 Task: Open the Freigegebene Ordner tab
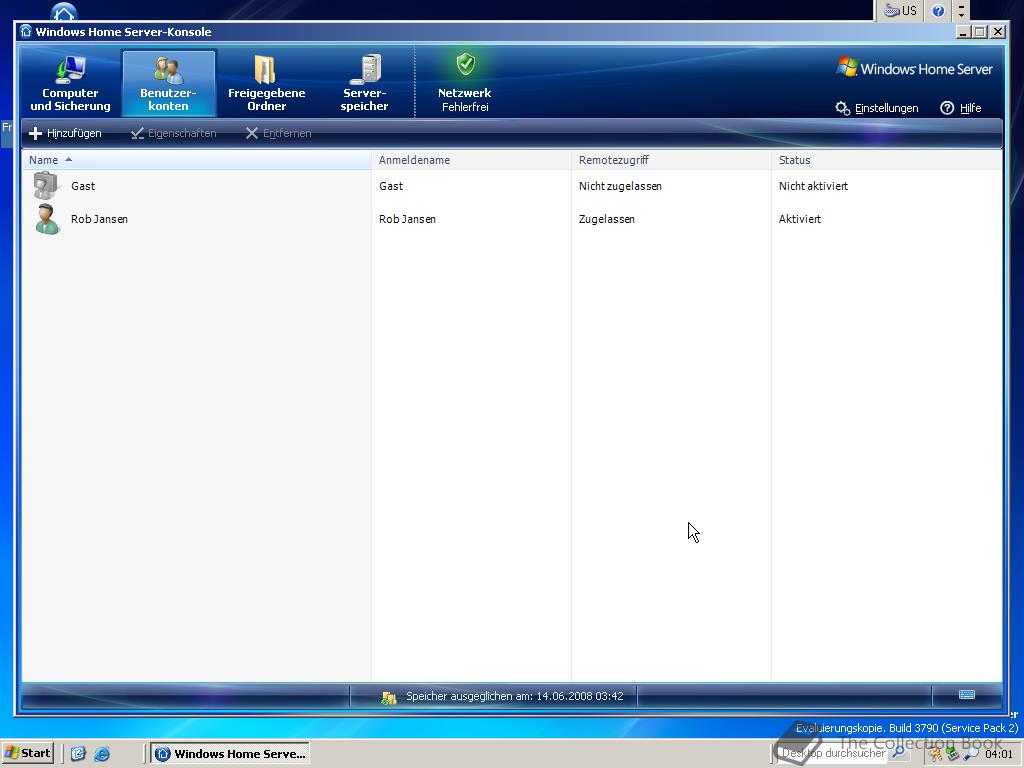tap(266, 83)
